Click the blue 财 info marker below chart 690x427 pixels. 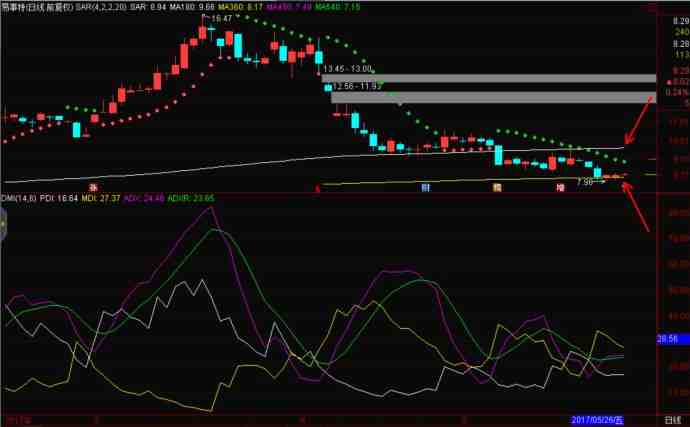tap(426, 188)
